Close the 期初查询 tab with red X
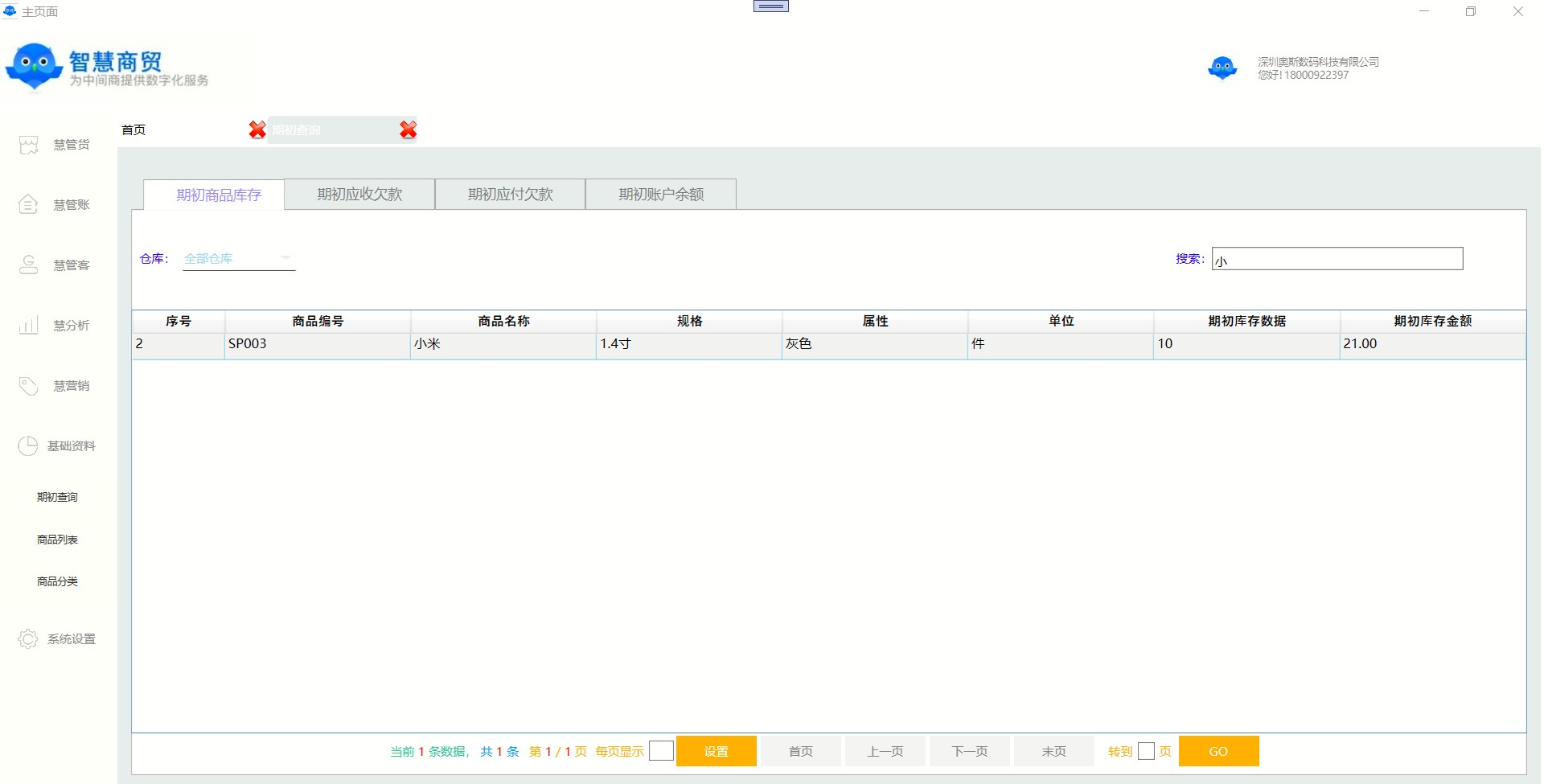Image resolution: width=1544 pixels, height=784 pixels. [409, 129]
